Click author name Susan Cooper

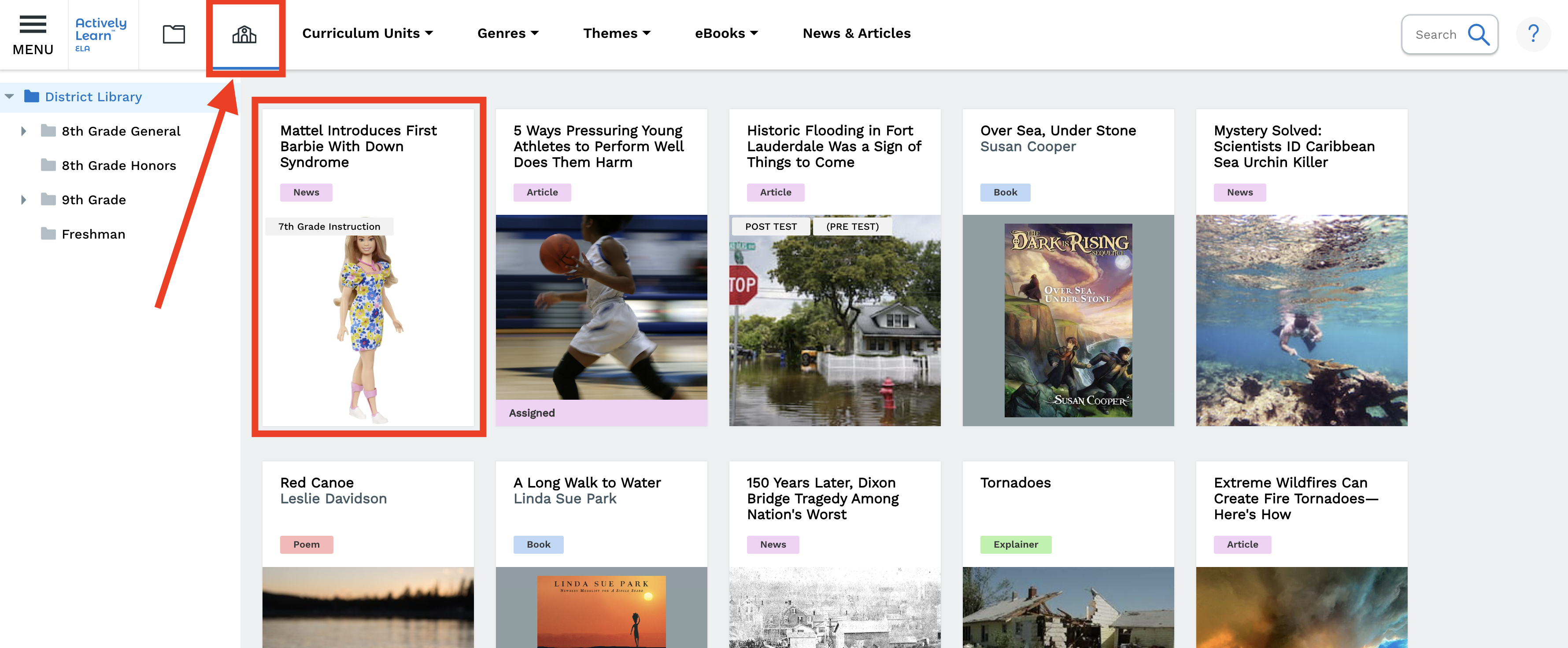click(x=1028, y=147)
